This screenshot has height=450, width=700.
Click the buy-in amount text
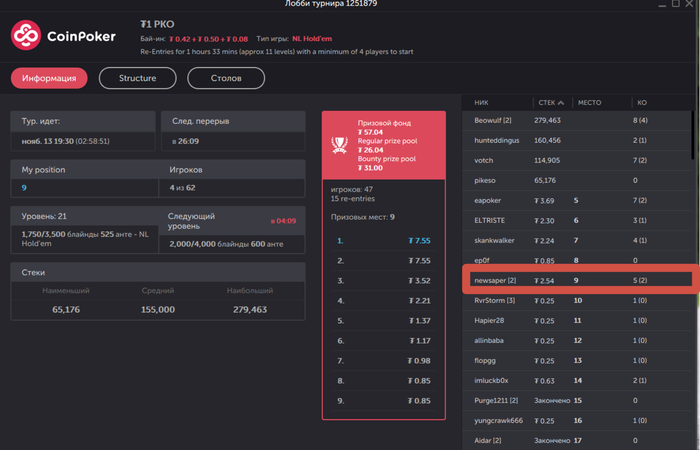[x=208, y=39]
